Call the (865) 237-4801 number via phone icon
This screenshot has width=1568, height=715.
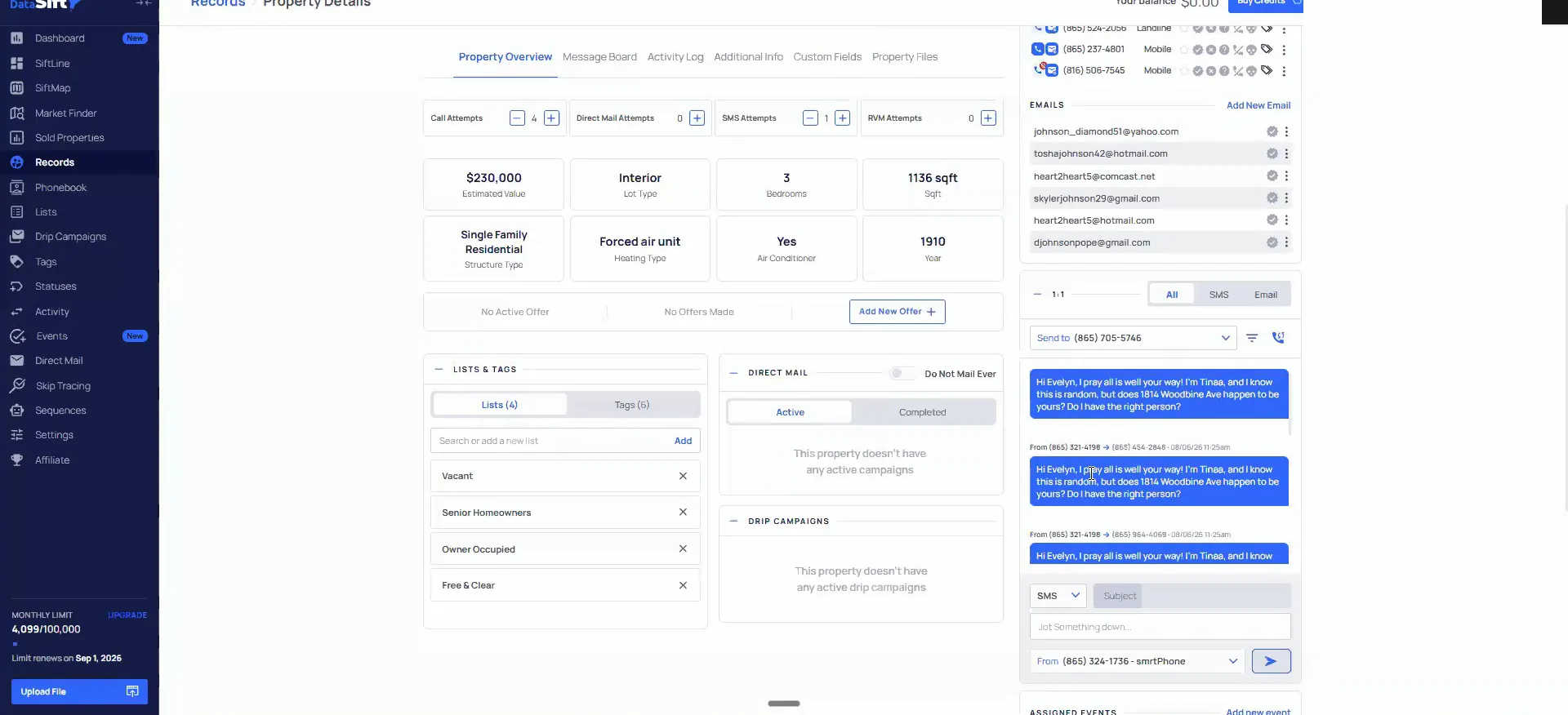pos(1037,49)
